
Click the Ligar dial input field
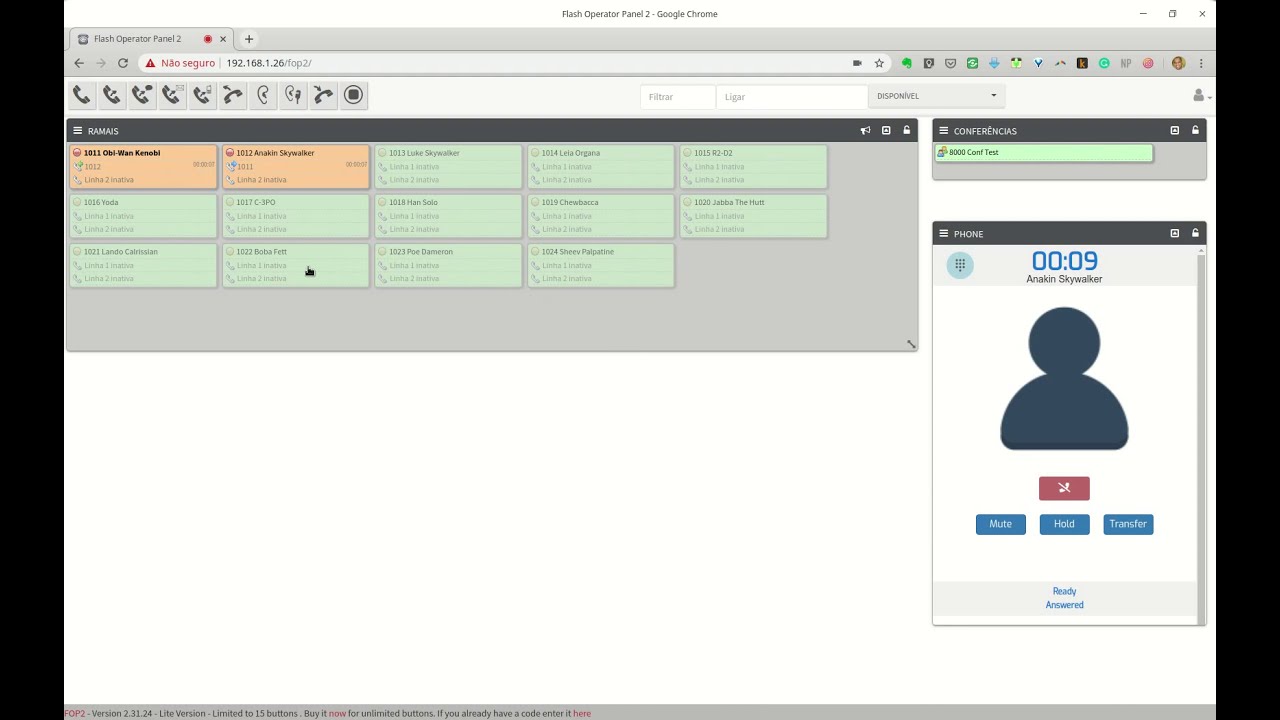(x=791, y=97)
